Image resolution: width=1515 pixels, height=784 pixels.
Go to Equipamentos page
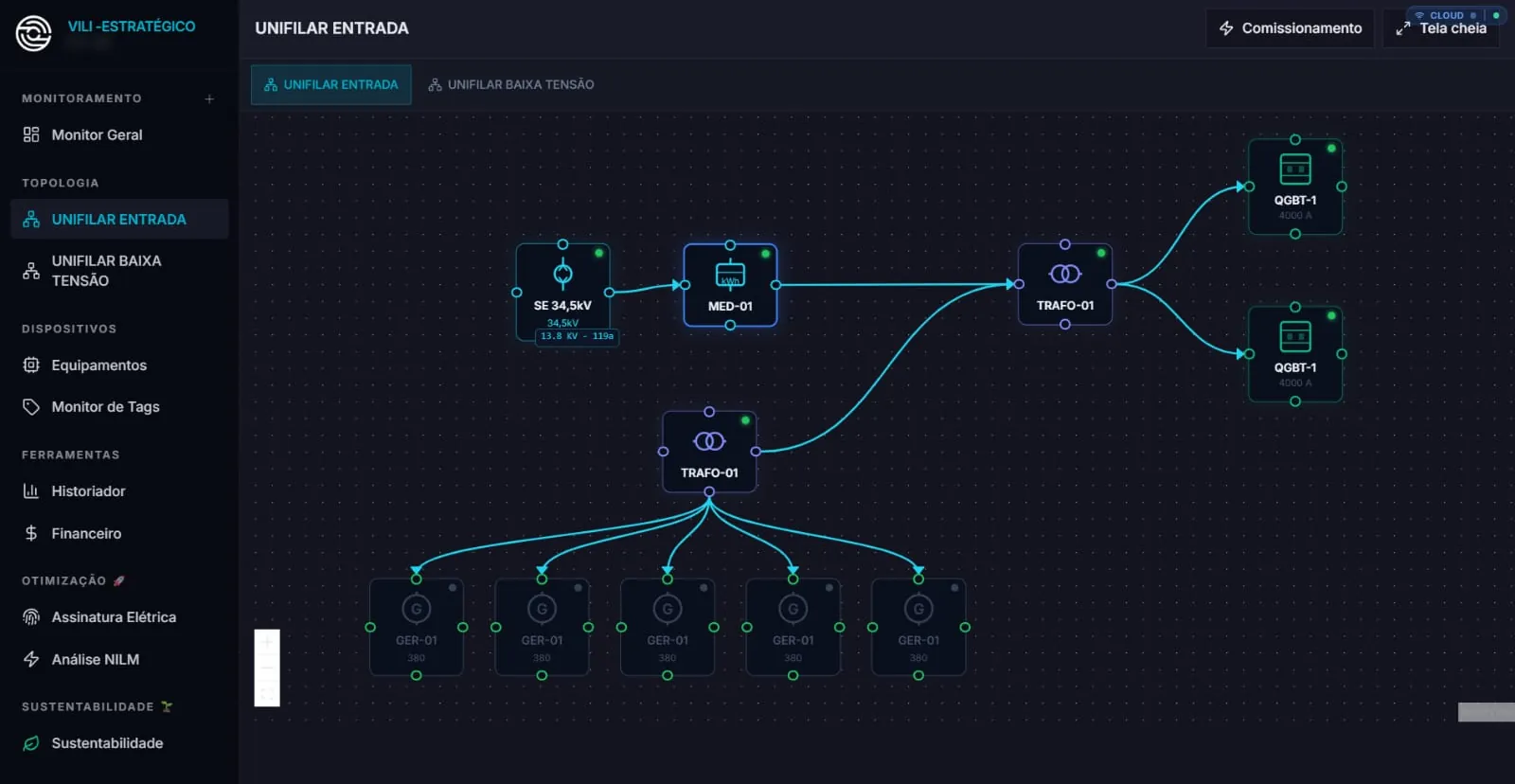[x=119, y=365]
